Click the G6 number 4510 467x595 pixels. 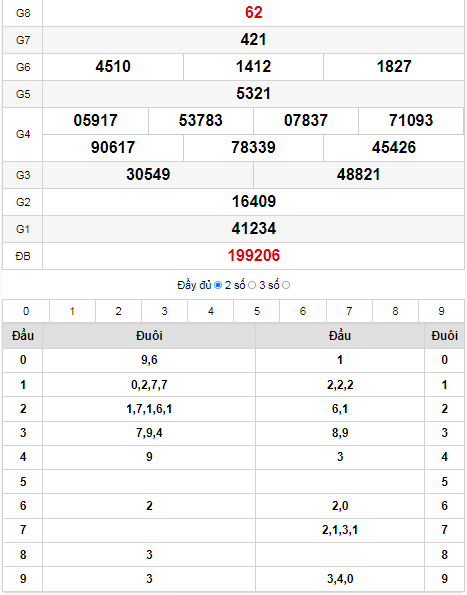tap(113, 66)
